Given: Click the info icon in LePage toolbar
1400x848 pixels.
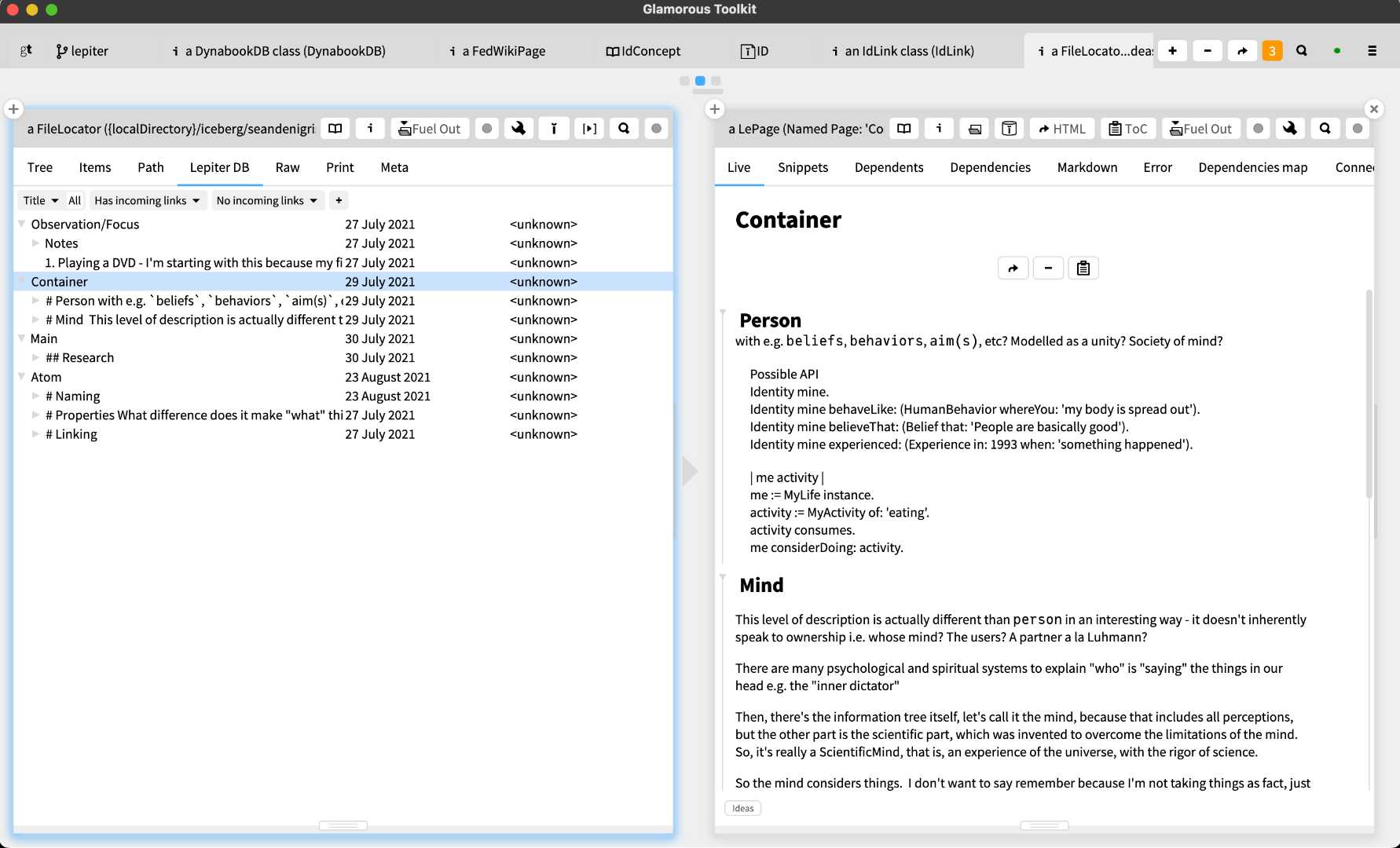Looking at the screenshot, I should point(939,129).
